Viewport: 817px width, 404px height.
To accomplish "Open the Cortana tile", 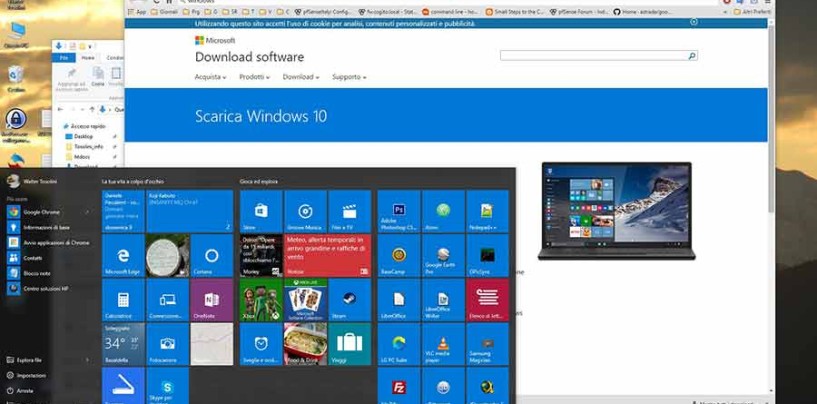I will point(212,255).
